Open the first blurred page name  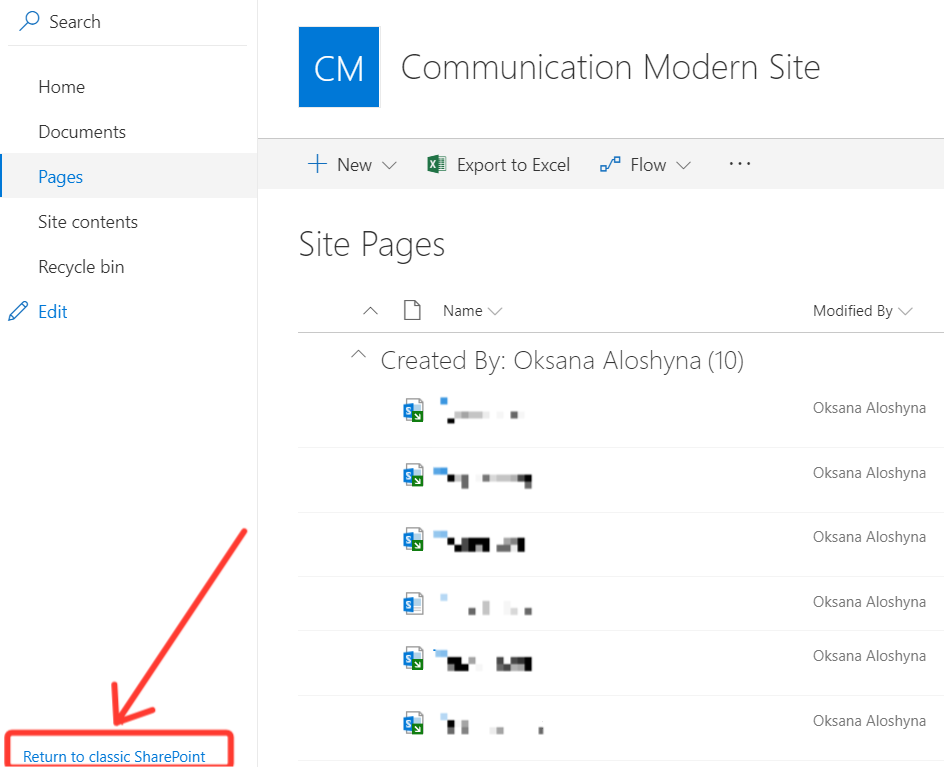pos(482,411)
